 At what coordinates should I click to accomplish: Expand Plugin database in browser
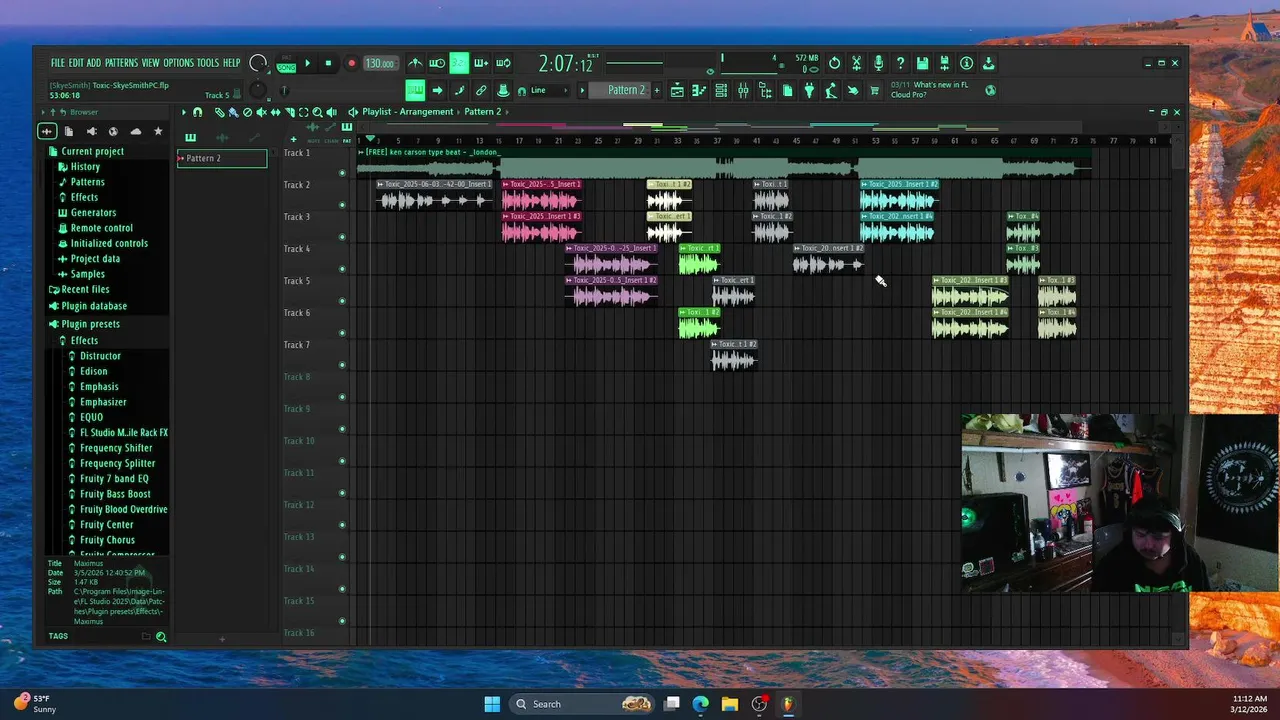94,306
